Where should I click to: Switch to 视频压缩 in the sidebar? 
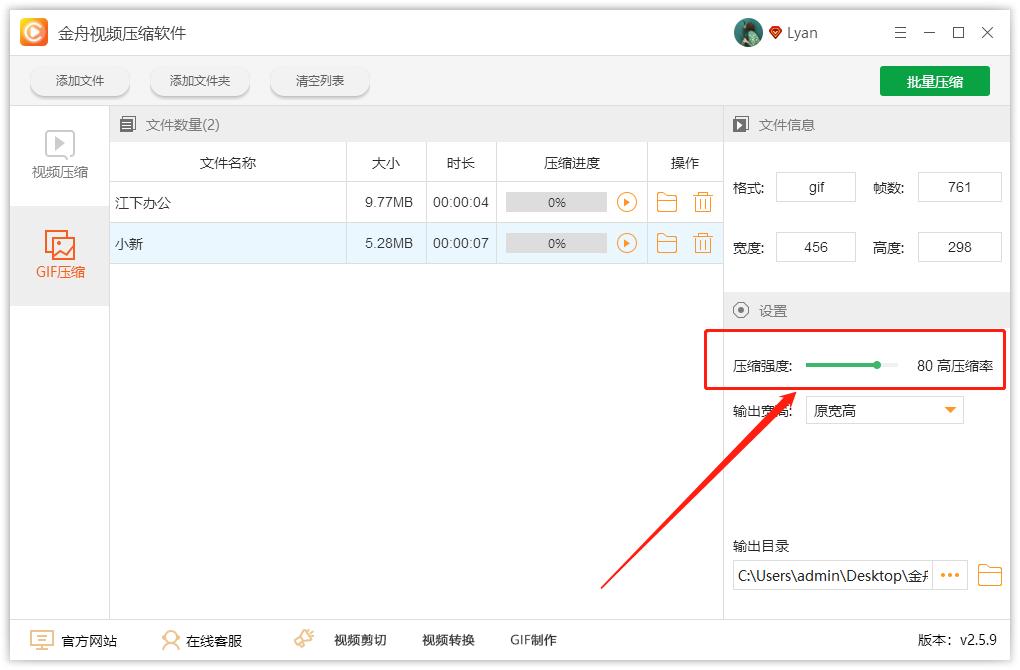click(58, 155)
